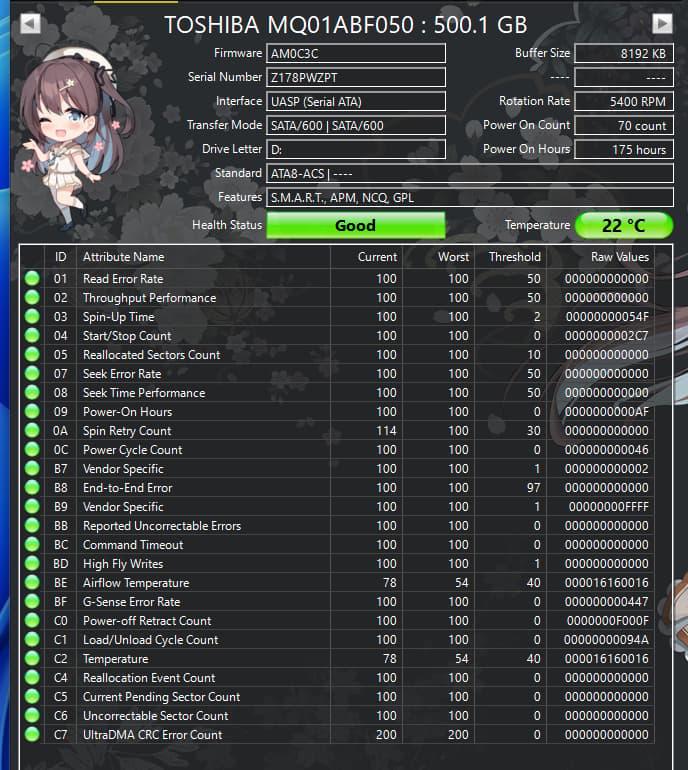Click status dot for Throughput Performance row
Image resolution: width=688 pixels, height=770 pixels.
32,298
